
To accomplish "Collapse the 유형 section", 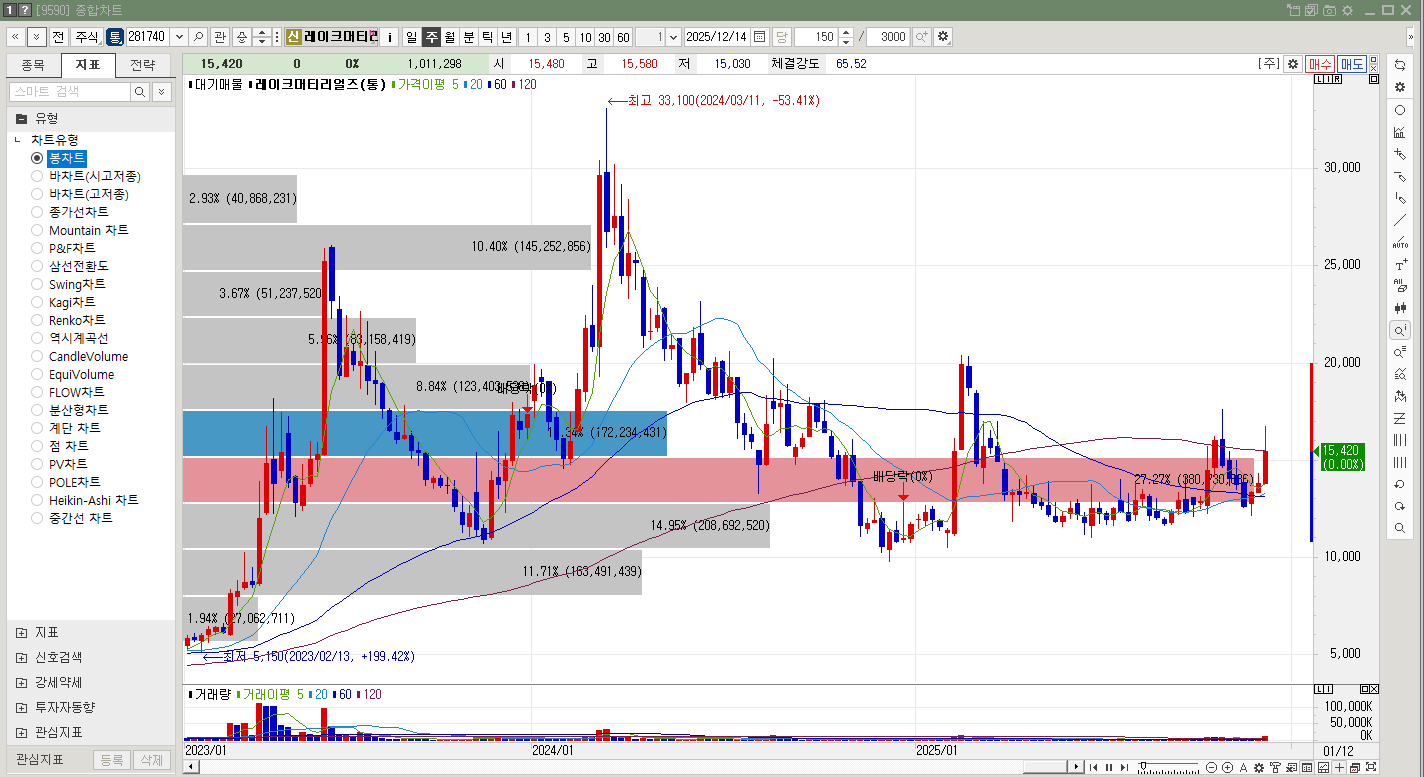I will pyautogui.click(x=22, y=118).
